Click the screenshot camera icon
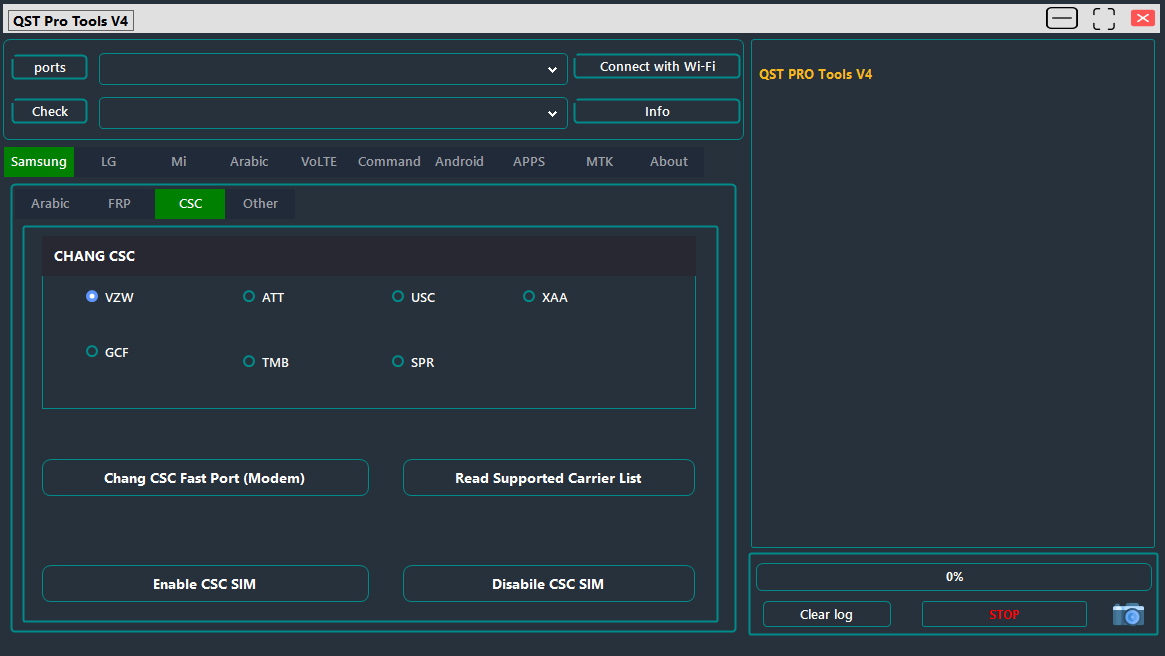 point(1128,614)
